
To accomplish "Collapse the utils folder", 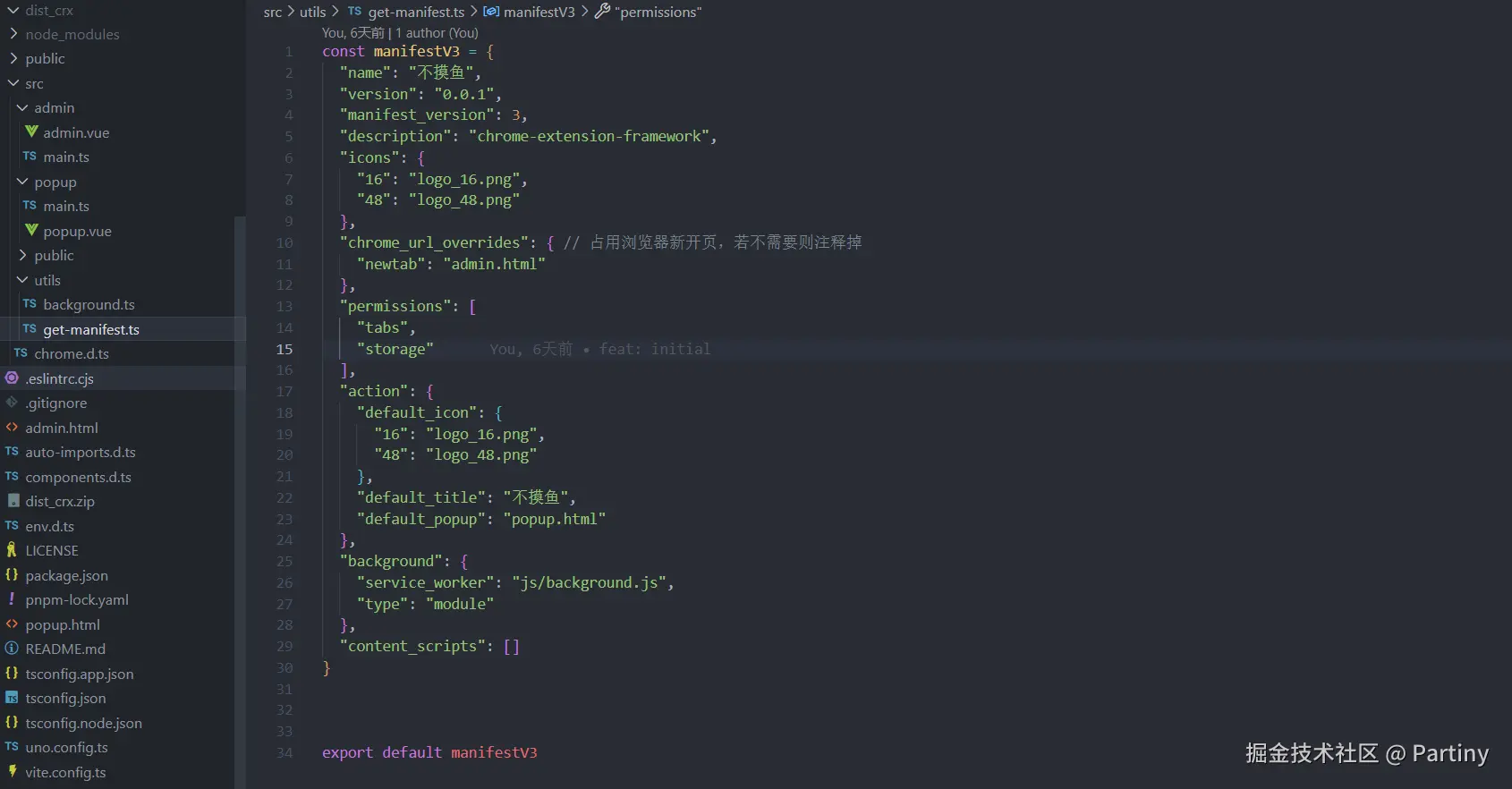I will pos(22,280).
